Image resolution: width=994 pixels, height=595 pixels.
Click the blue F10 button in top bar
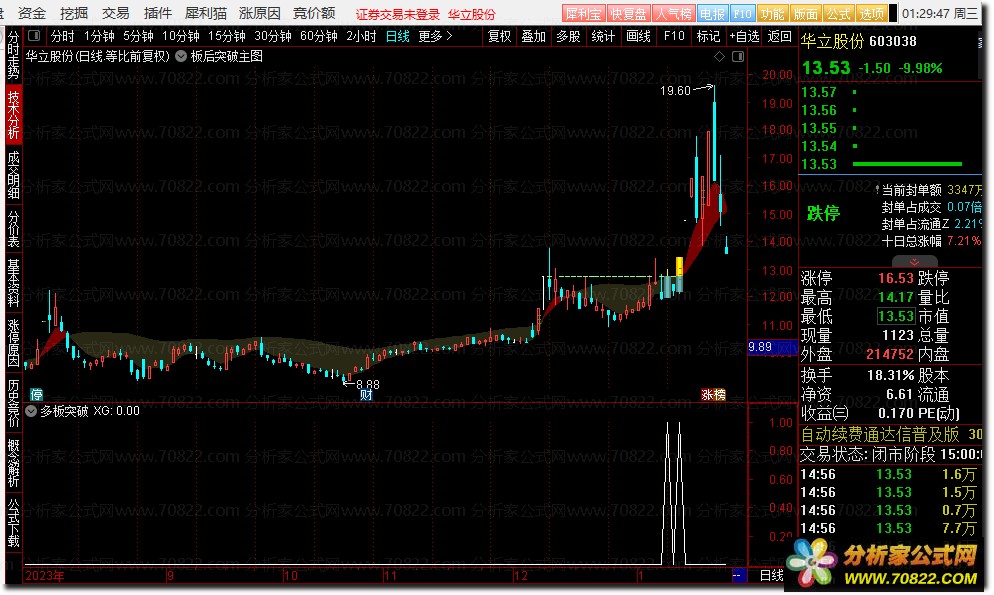click(x=742, y=13)
